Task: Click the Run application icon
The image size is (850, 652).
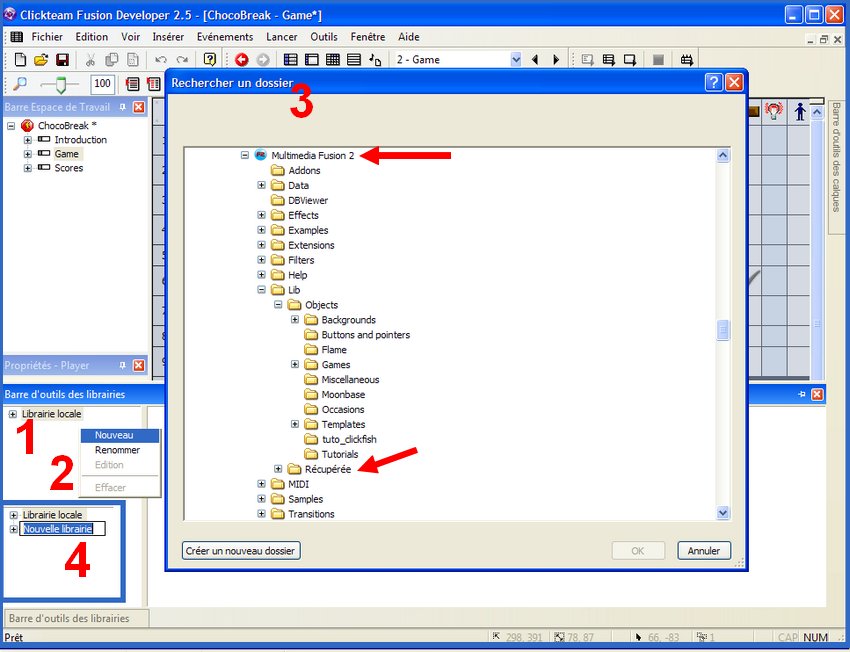Action: tap(608, 60)
